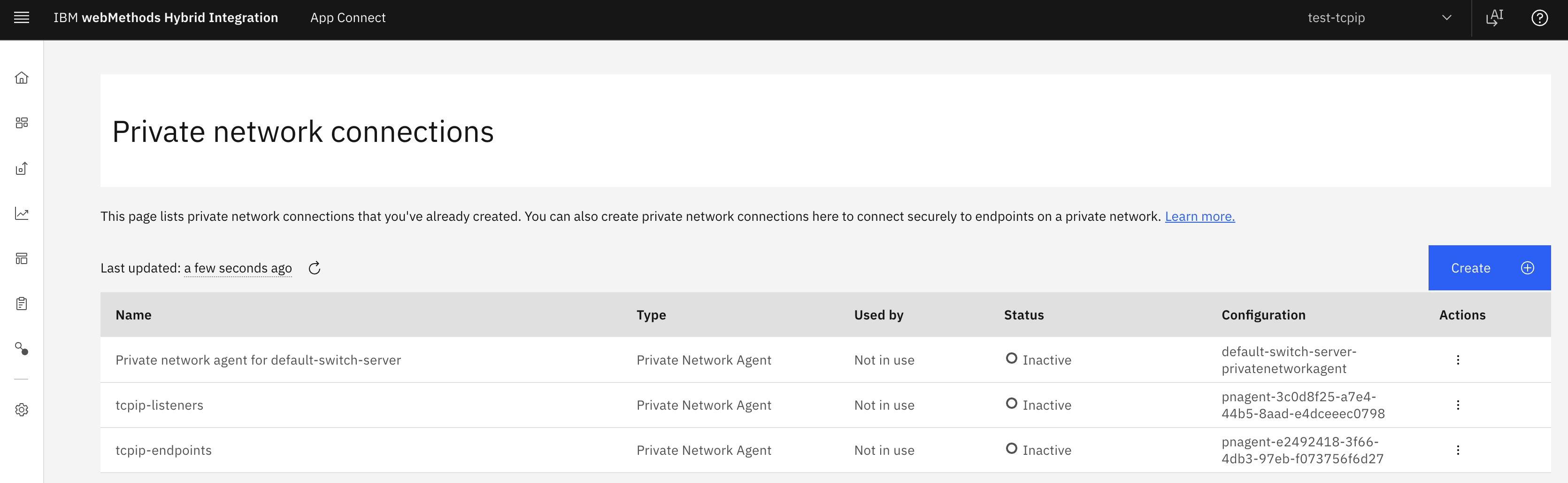1568x483 pixels.
Task: Open actions menu for tcpip-listeners row
Action: pos(1458,405)
